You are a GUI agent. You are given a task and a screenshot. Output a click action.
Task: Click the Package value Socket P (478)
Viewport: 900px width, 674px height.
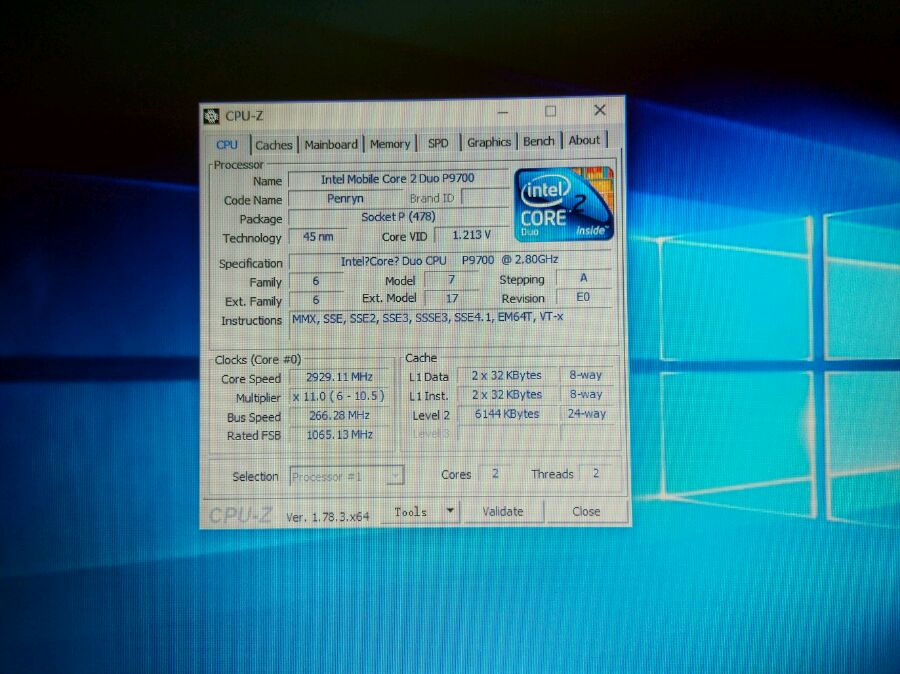point(398,217)
